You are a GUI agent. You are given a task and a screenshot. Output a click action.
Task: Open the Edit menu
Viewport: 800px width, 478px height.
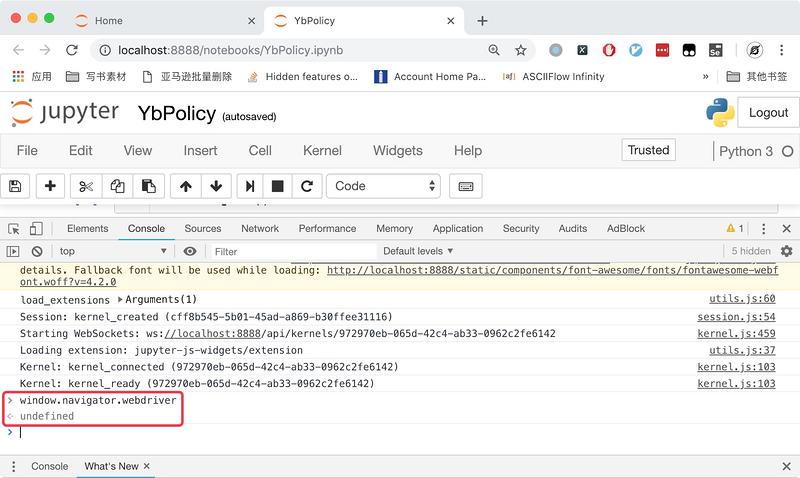coord(81,150)
